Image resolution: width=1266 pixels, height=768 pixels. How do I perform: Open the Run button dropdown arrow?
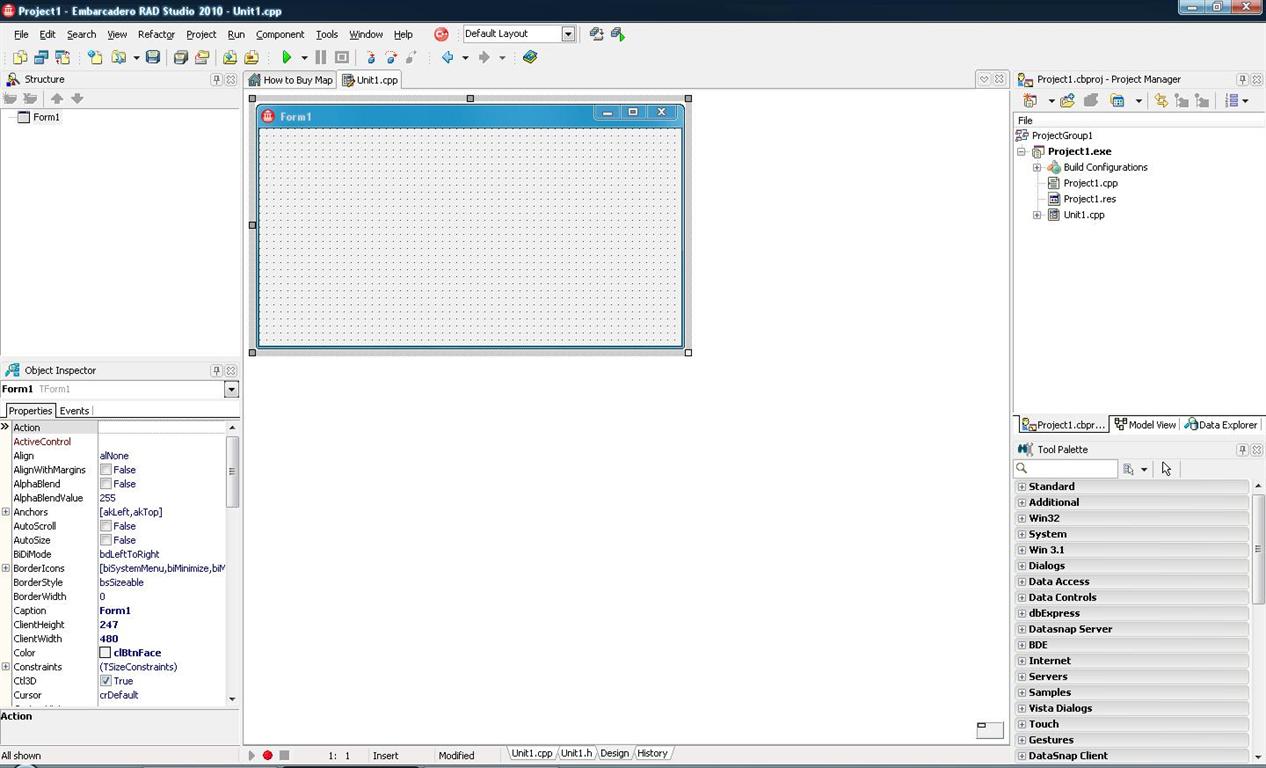(x=304, y=58)
